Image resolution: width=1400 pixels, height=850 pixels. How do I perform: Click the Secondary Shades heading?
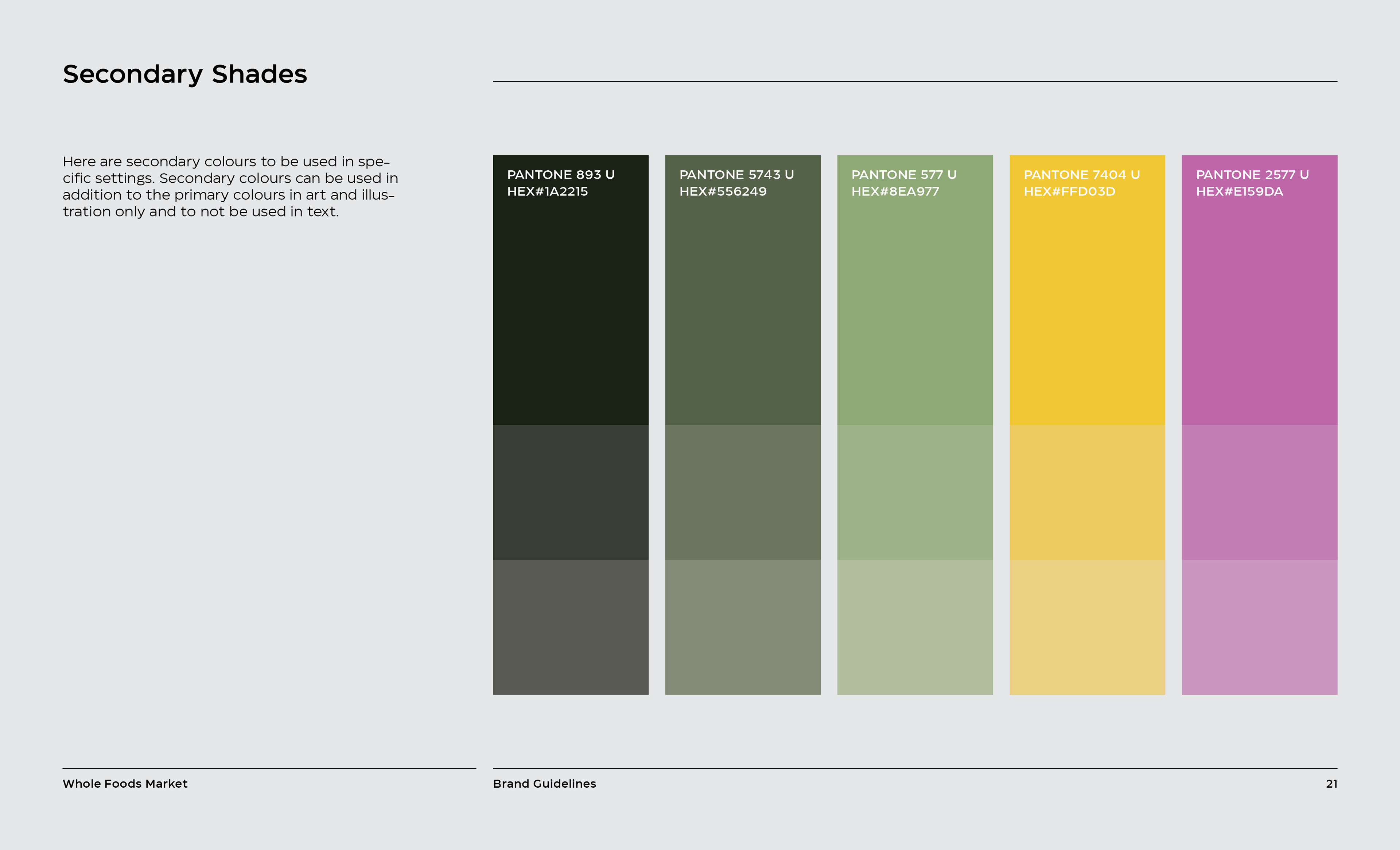(184, 74)
